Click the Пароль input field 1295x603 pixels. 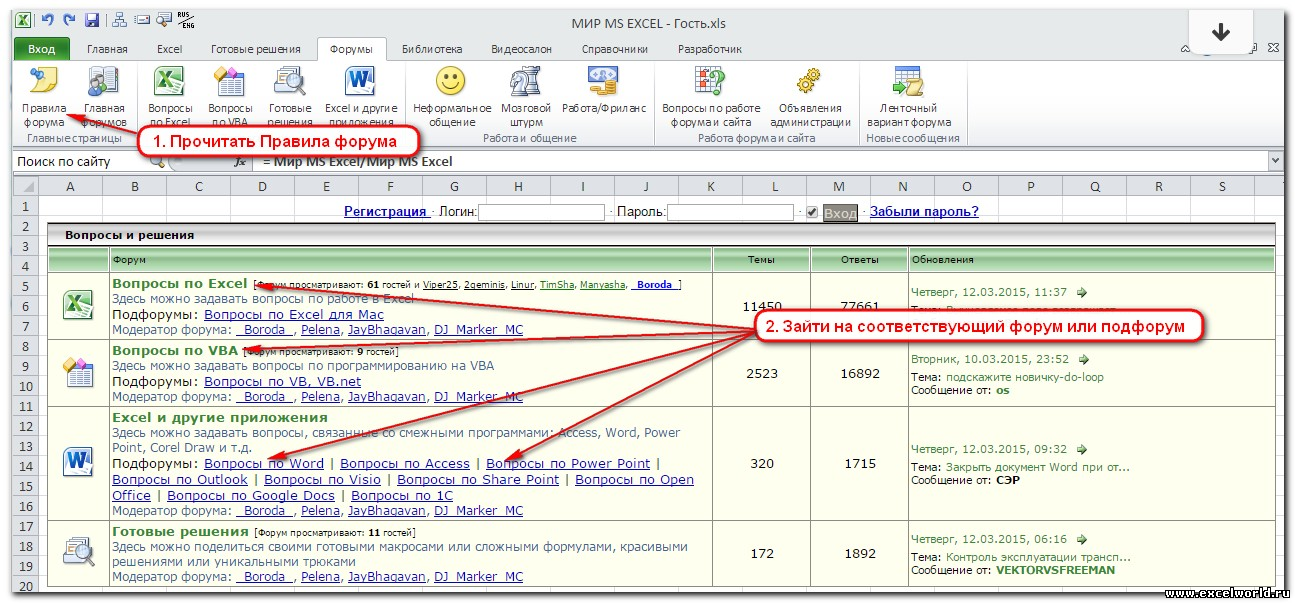click(730, 212)
